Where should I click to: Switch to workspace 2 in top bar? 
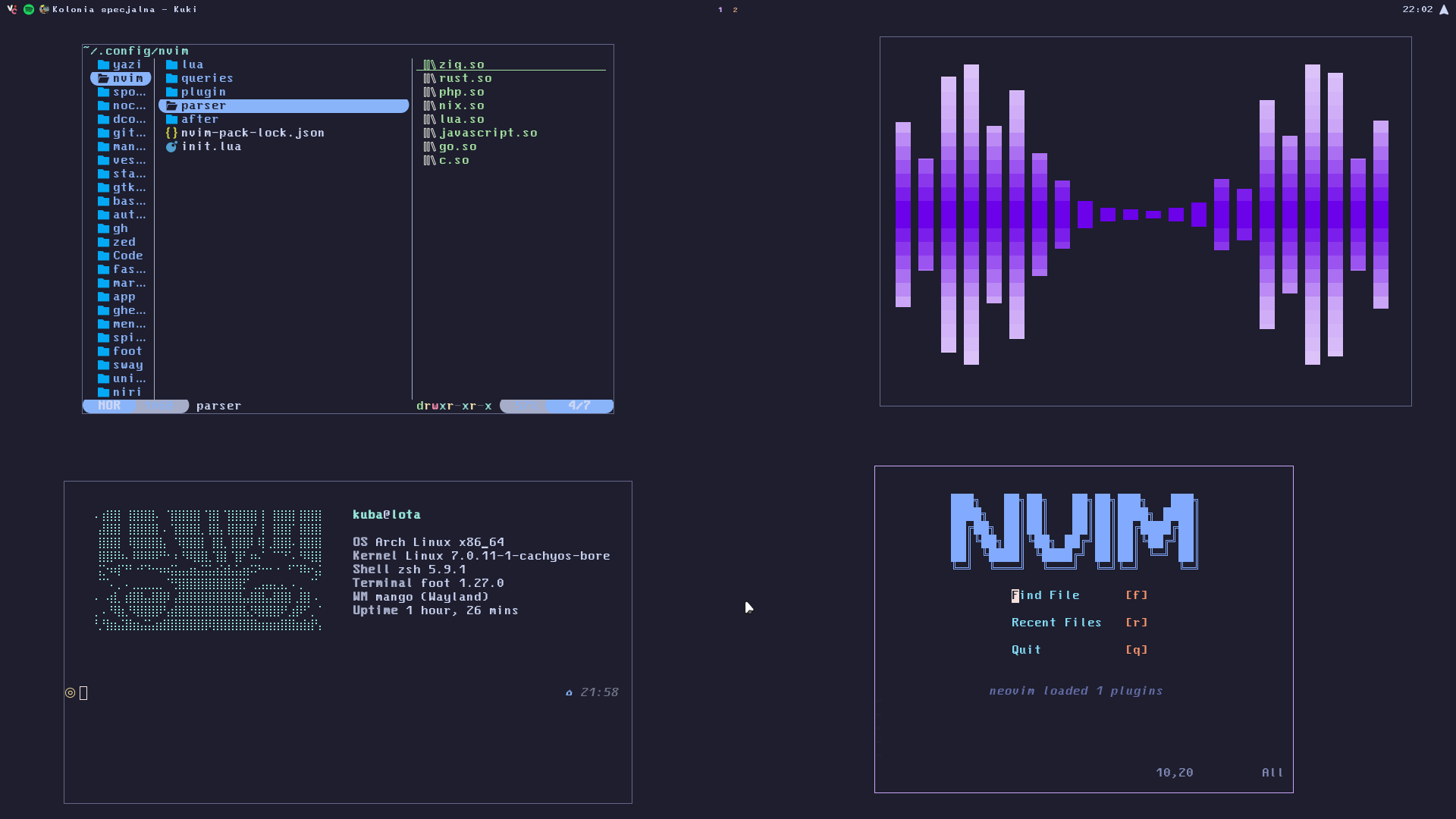tap(735, 10)
